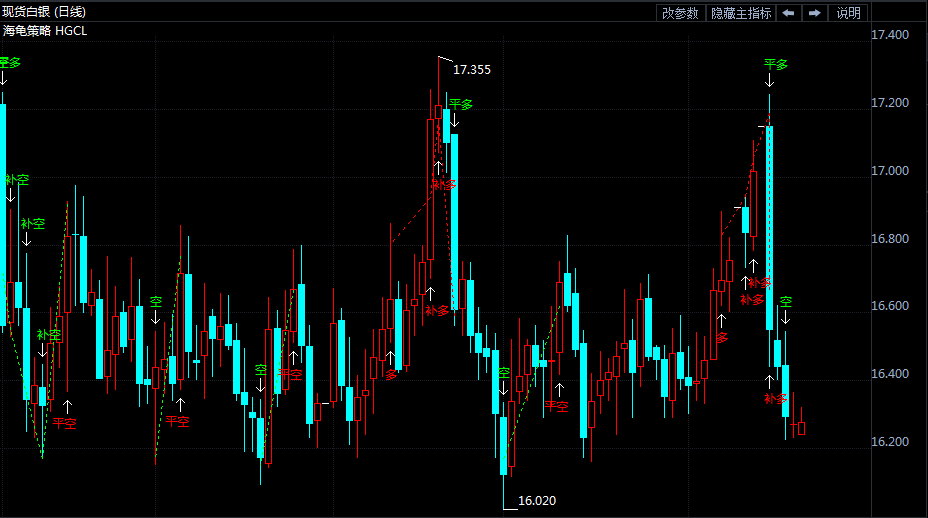Click the 16.400 price axis value
This screenshot has width=928, height=518.
pyautogui.click(x=890, y=374)
